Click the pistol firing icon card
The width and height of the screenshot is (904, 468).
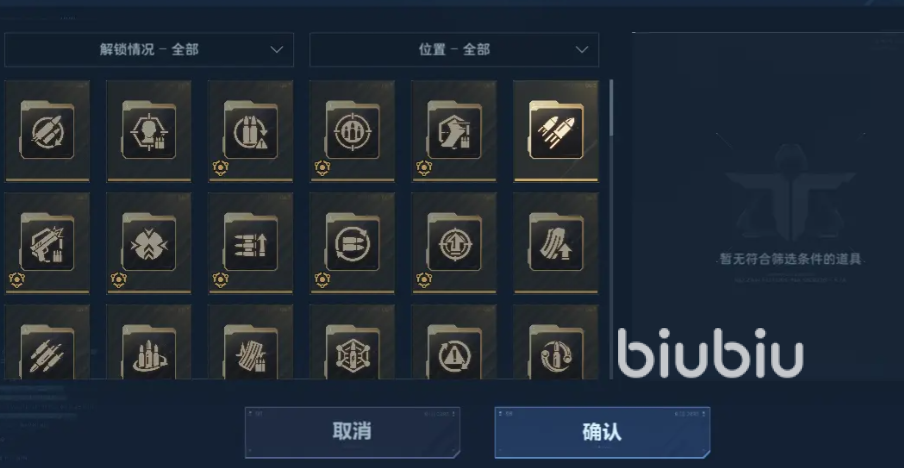47,243
